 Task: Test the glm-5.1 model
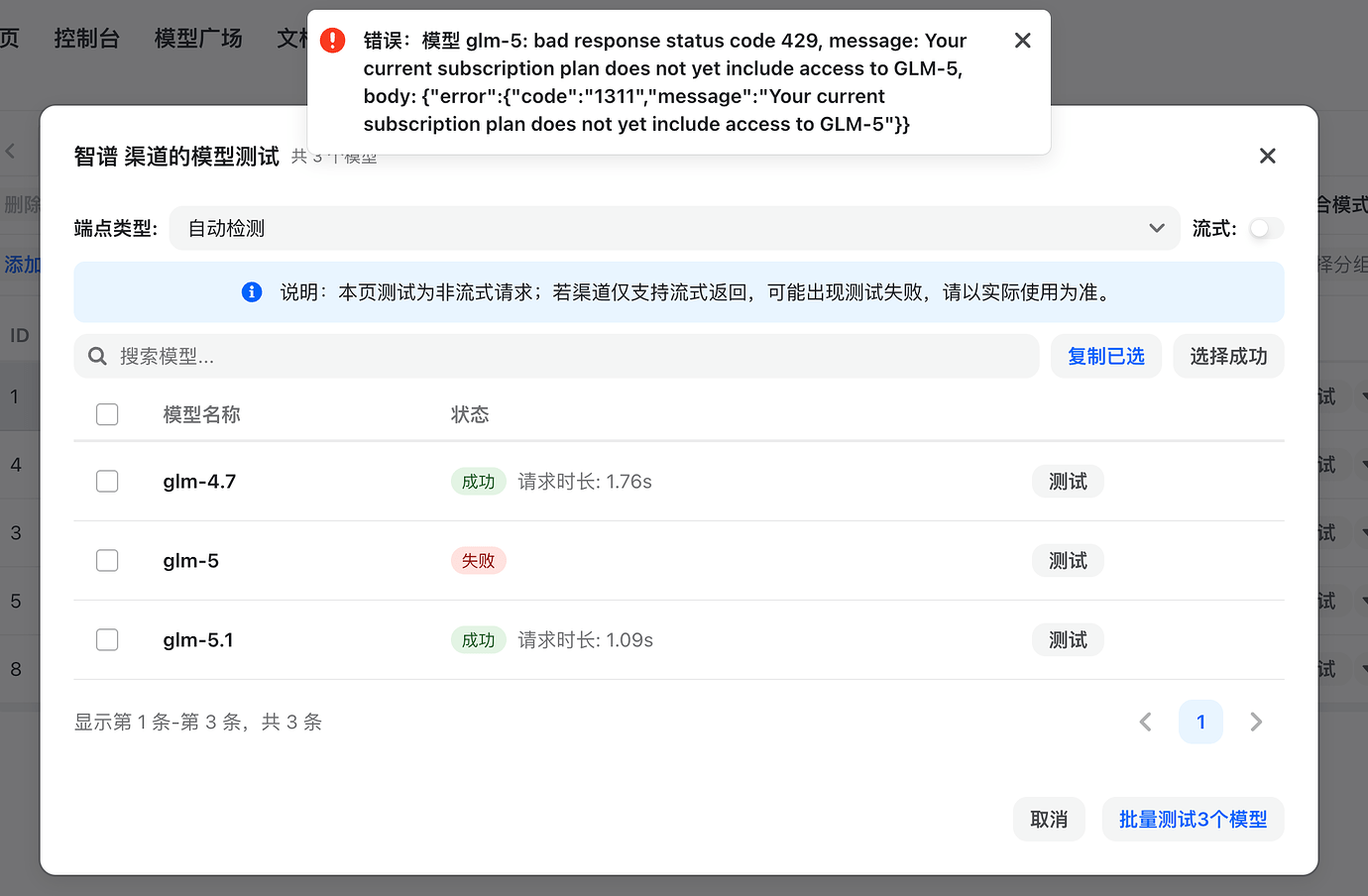point(1069,640)
